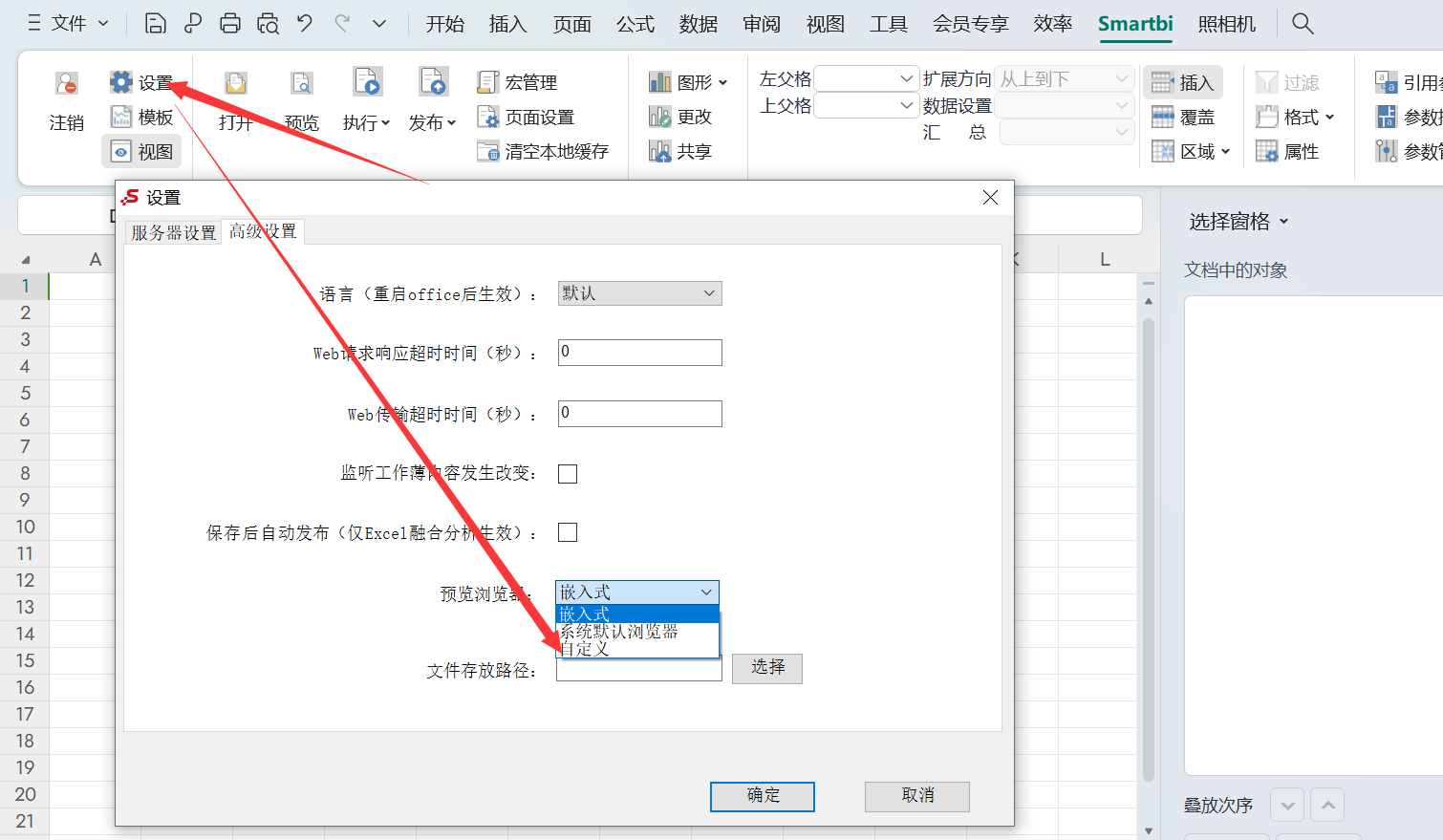Switch to 服务器设置 tab
Screen dimensions: 1443x840
[x=174, y=233]
